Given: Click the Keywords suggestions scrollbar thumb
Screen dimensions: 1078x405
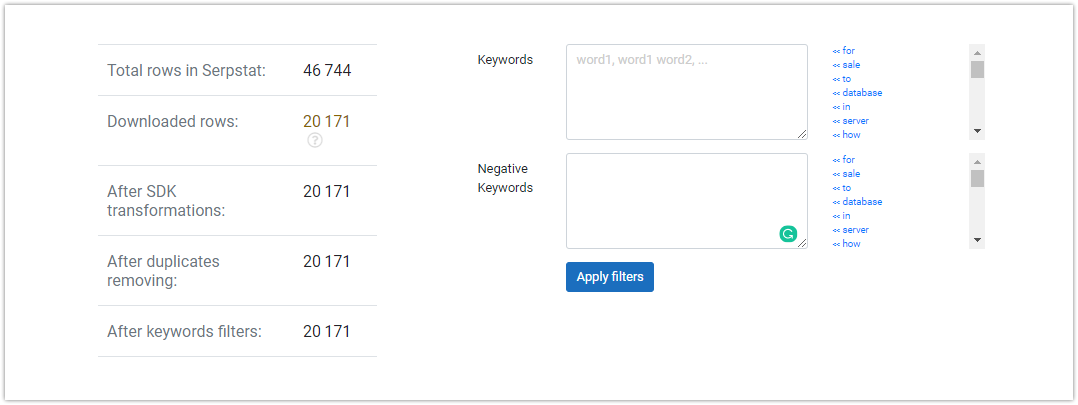Looking at the screenshot, I should pyautogui.click(x=977, y=69).
